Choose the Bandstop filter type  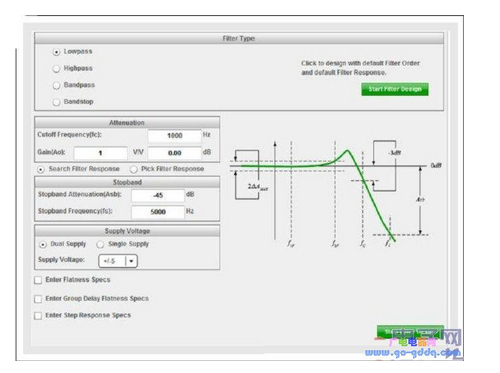coord(57,102)
